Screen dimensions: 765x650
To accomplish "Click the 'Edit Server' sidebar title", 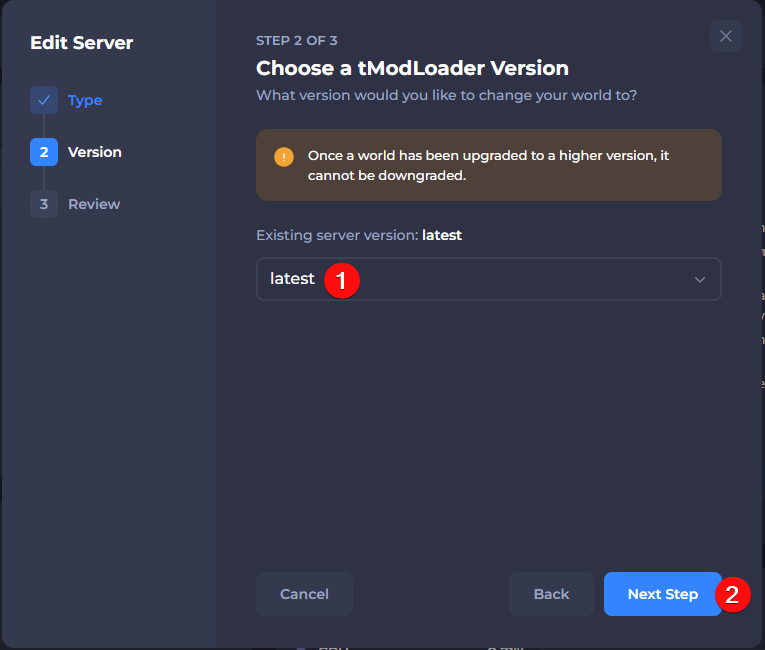I will [81, 43].
